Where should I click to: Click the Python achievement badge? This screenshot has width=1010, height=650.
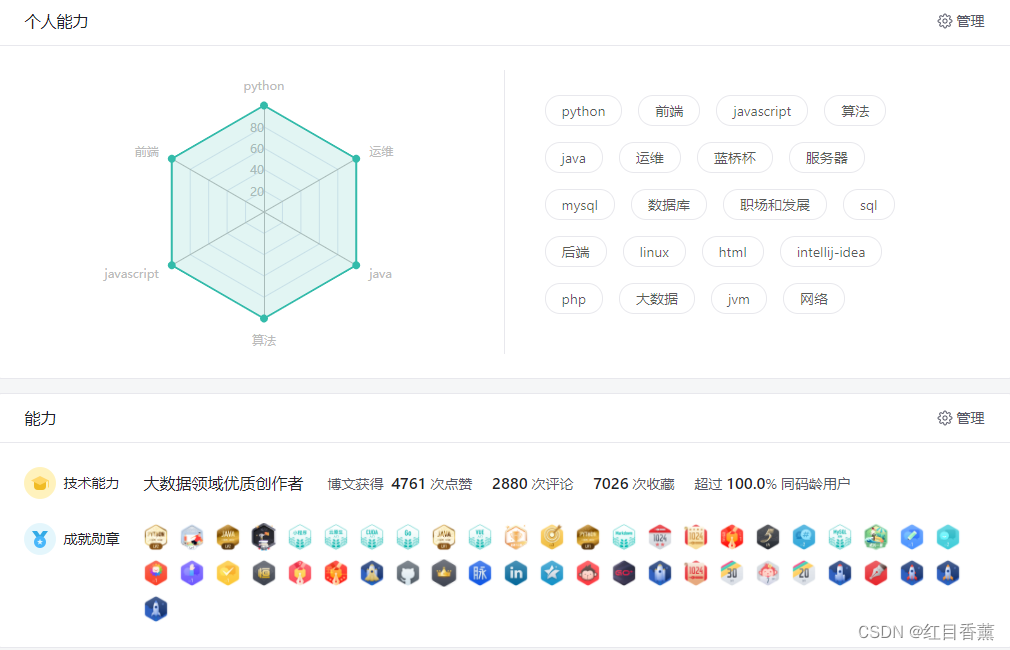156,537
